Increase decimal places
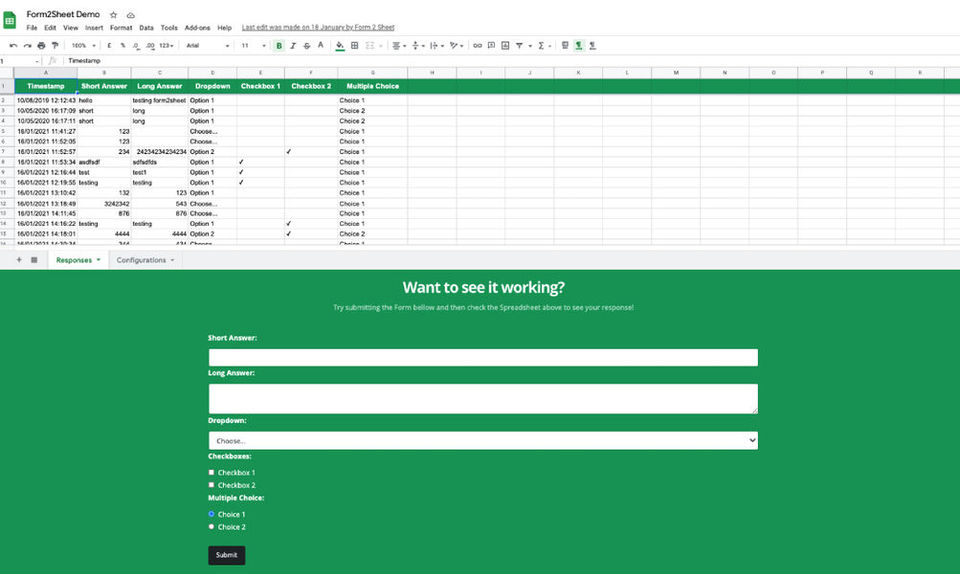 pos(150,46)
